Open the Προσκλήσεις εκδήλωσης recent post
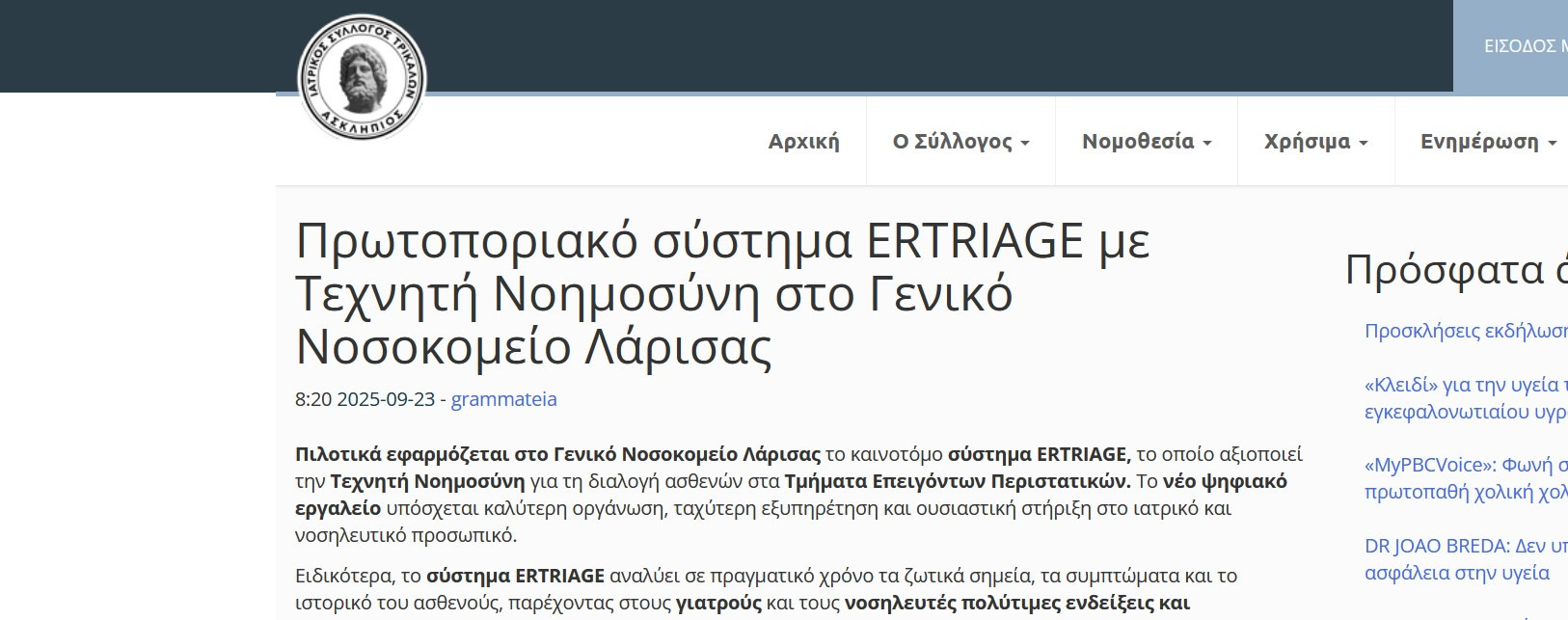Viewport: 1568px width, 620px height. (x=1465, y=331)
